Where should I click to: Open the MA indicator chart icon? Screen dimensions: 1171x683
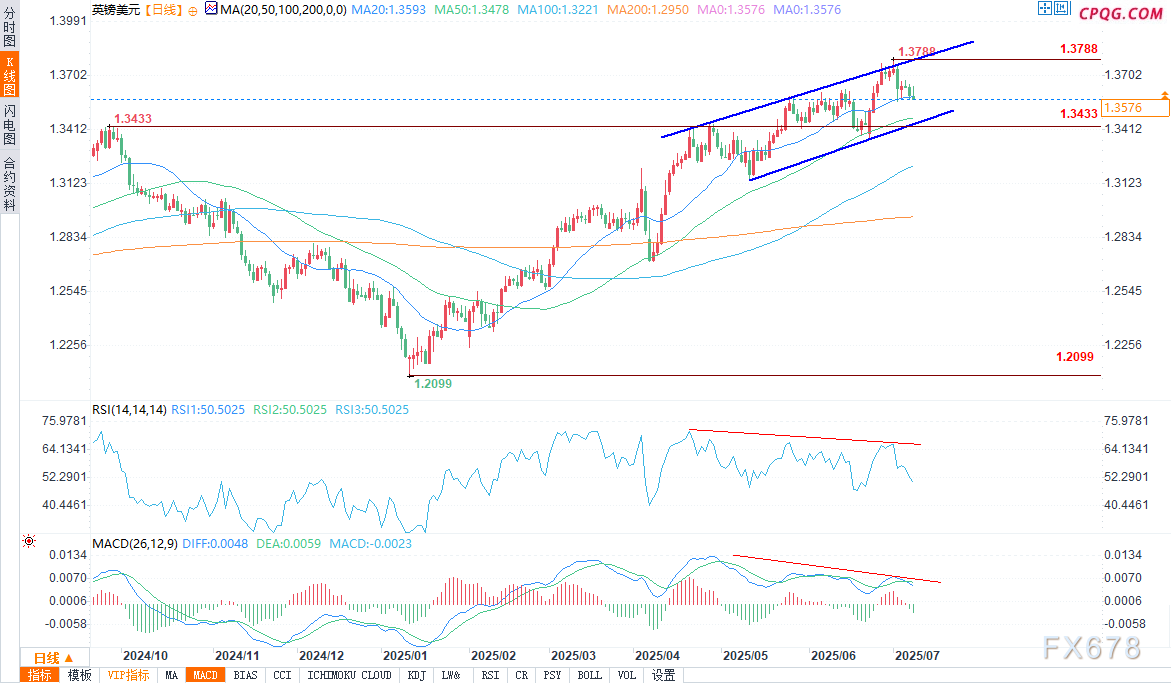(210, 9)
